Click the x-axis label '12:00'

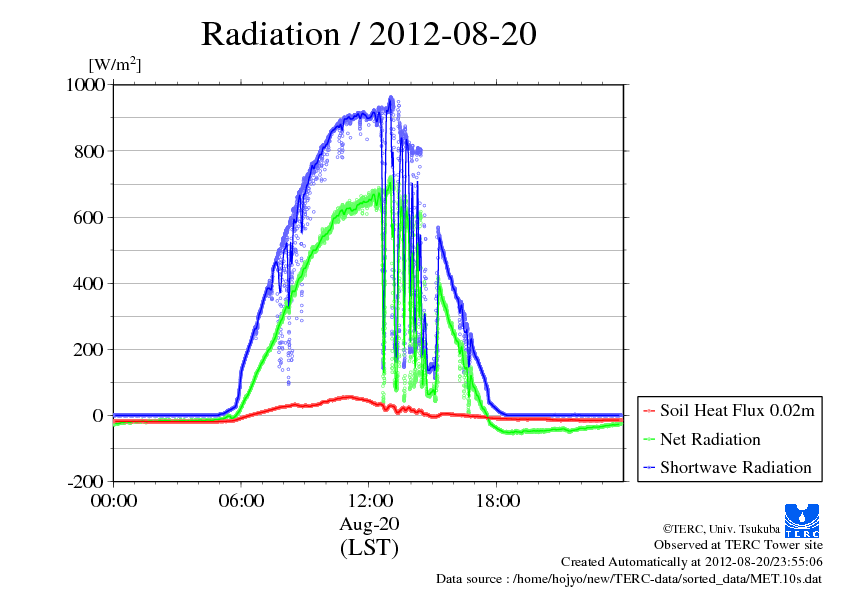point(370,501)
